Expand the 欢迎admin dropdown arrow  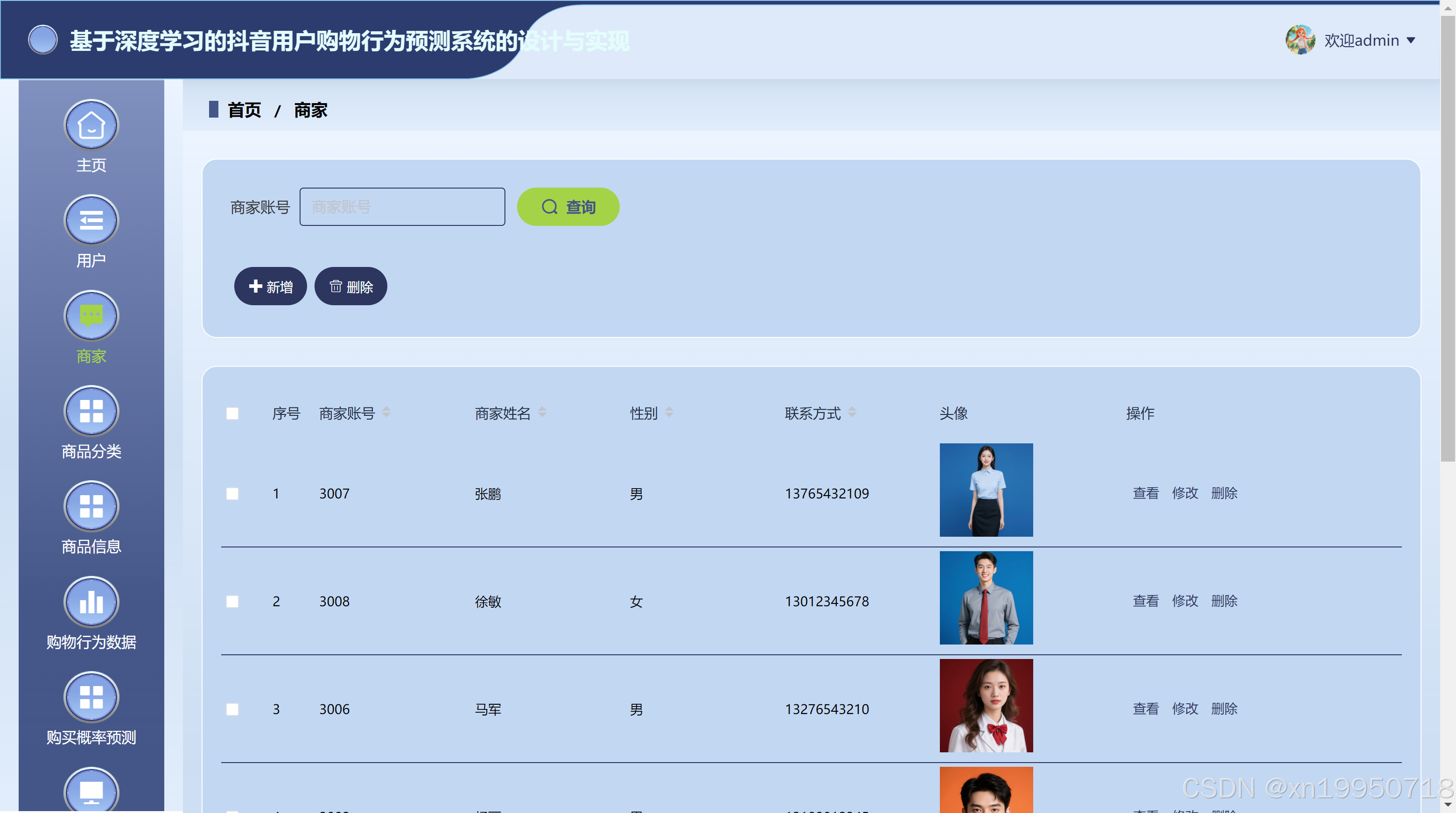[x=1411, y=41]
